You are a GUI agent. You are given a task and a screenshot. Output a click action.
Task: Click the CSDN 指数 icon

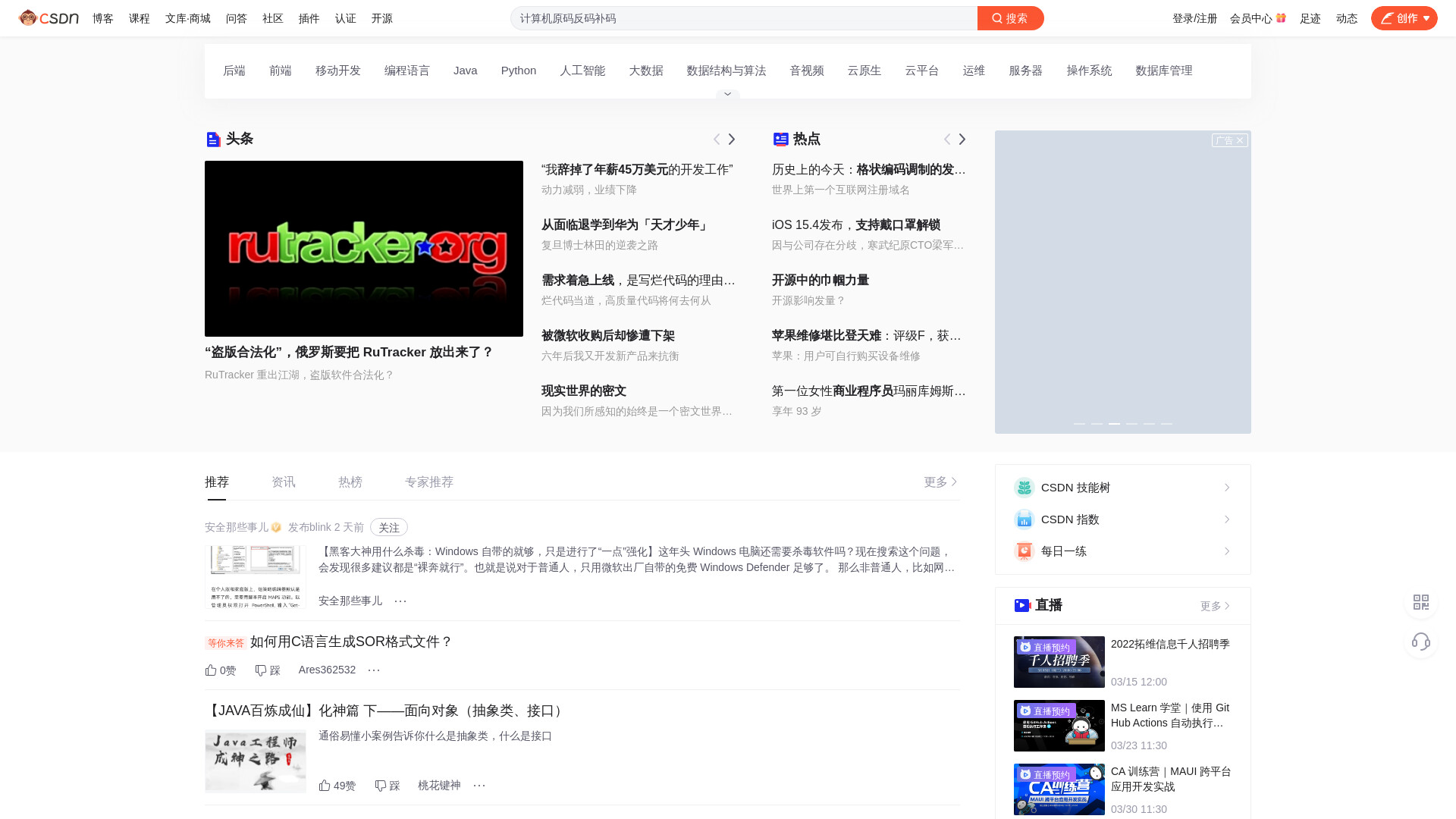click(x=1025, y=519)
